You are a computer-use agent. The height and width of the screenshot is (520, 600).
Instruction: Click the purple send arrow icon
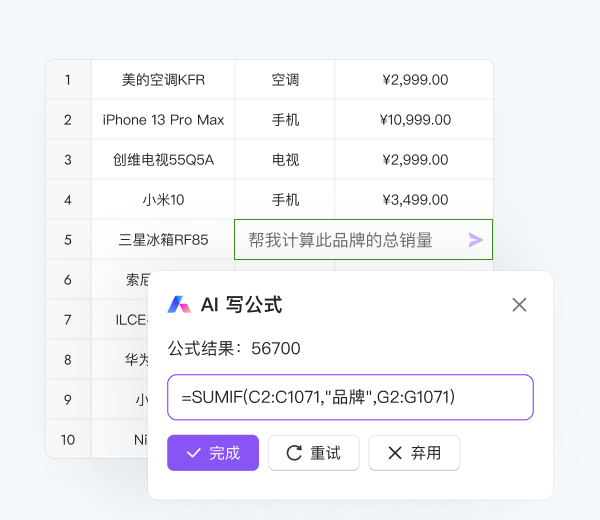[475, 240]
